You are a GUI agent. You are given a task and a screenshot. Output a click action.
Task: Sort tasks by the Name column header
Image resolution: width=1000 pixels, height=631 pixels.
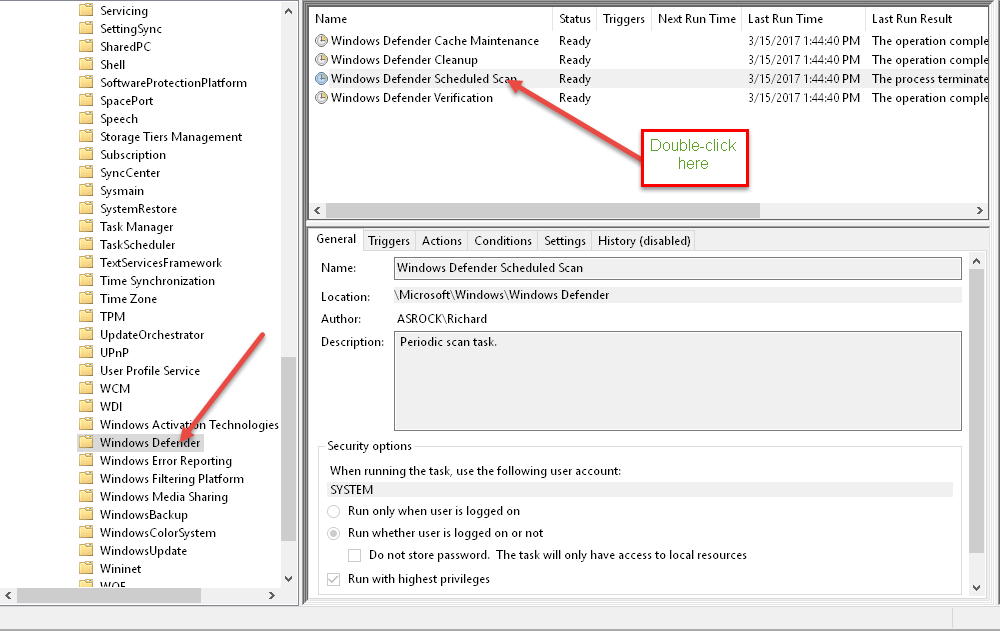pos(430,19)
